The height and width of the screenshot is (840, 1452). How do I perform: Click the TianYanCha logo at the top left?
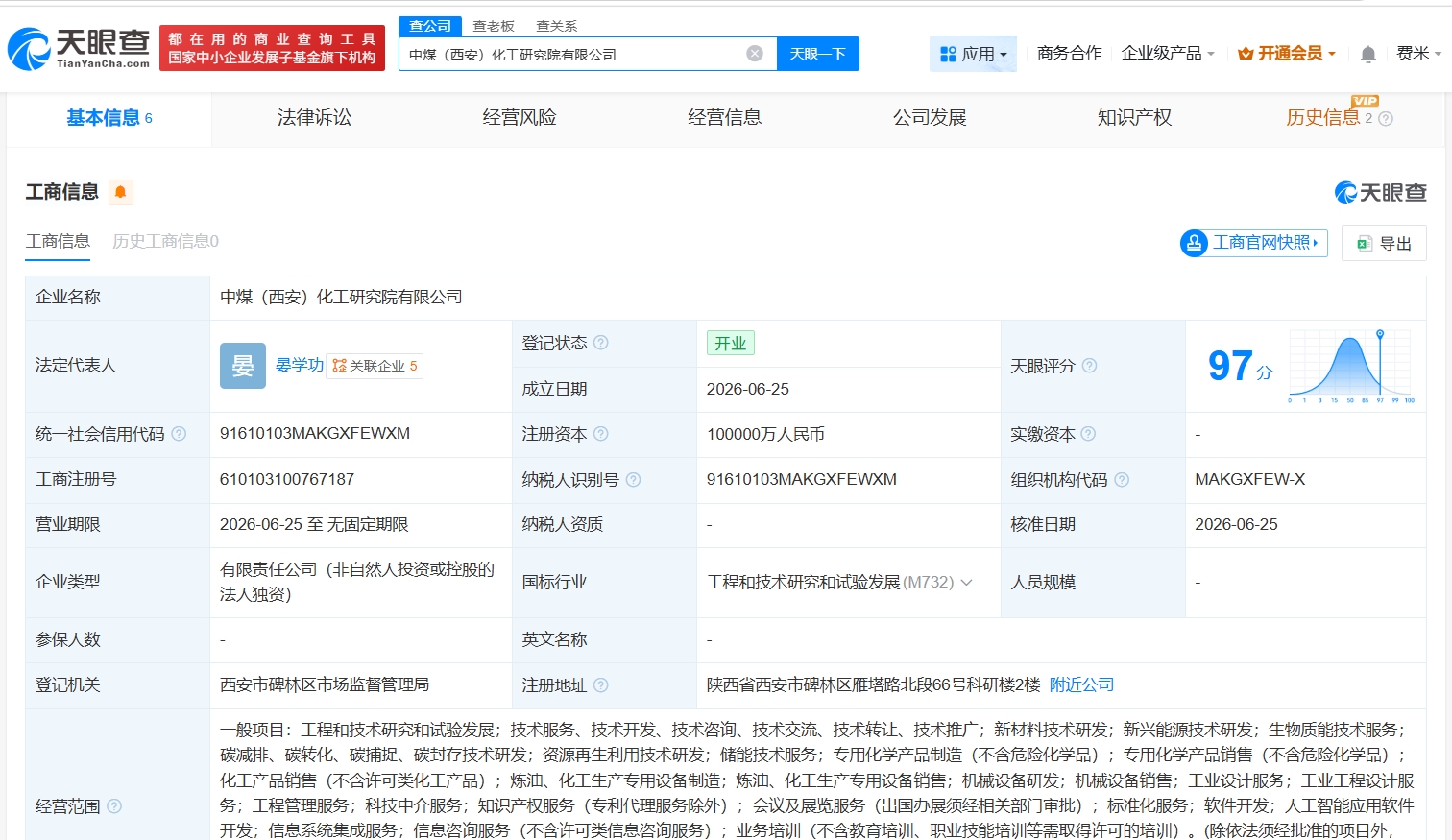[x=79, y=48]
